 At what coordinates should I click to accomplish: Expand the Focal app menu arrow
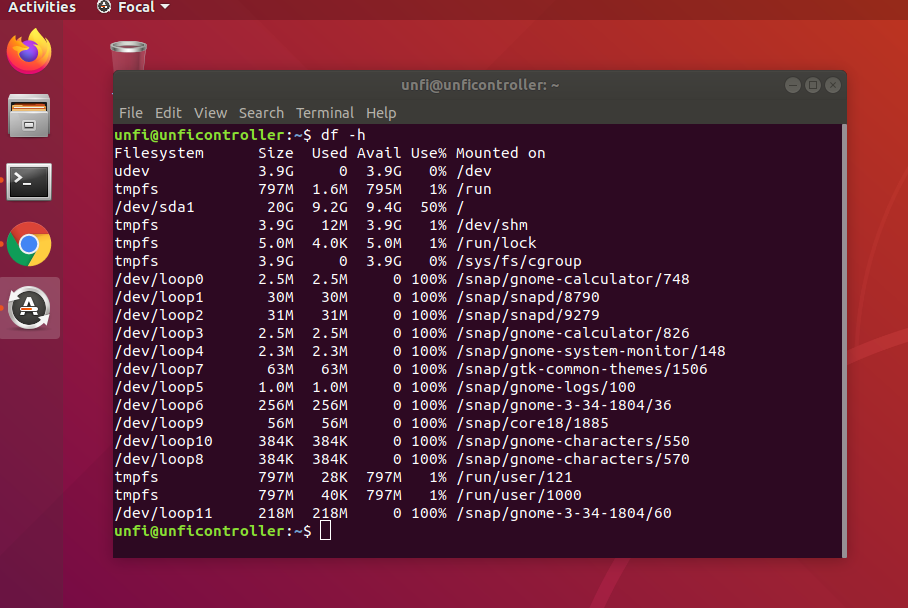point(165,7)
